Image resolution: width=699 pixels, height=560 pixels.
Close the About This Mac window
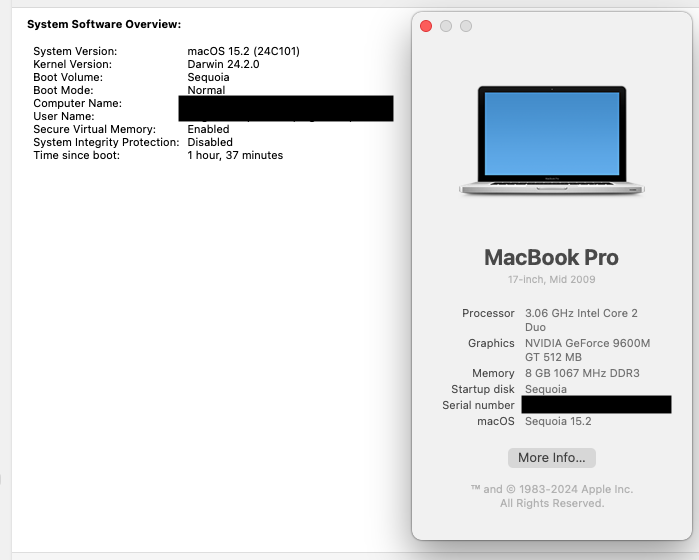point(426,26)
